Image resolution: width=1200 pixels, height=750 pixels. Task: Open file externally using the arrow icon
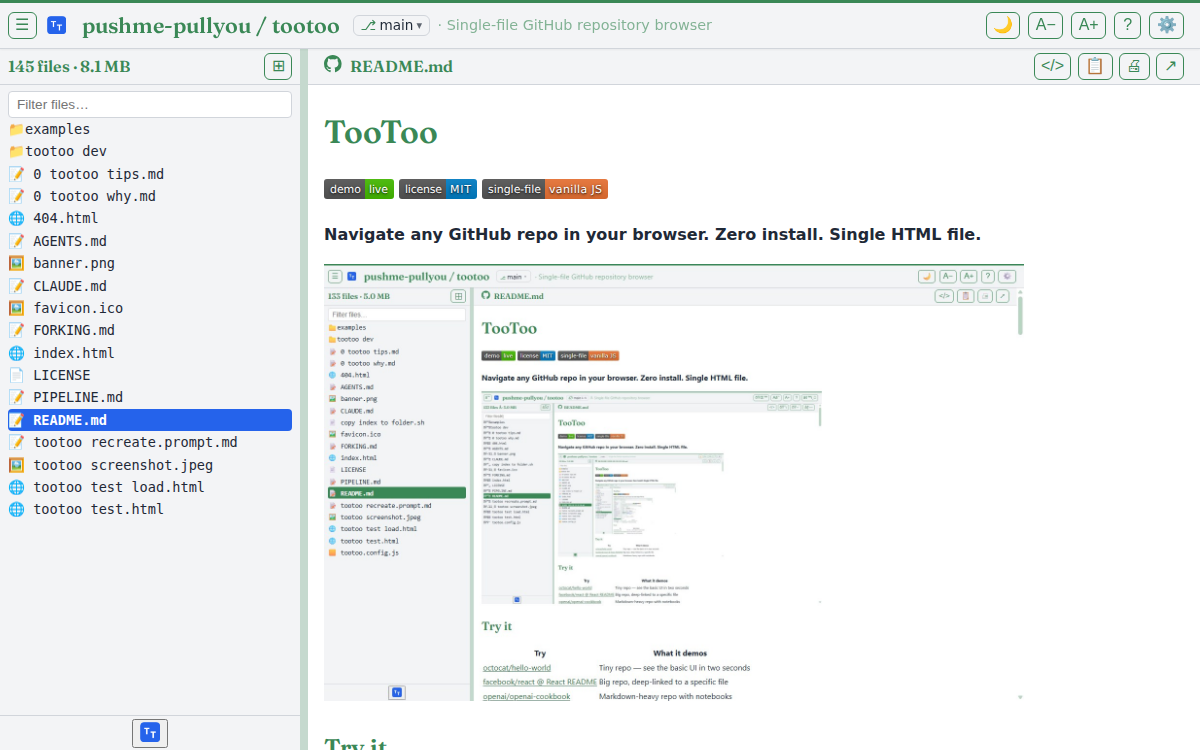click(x=1170, y=66)
